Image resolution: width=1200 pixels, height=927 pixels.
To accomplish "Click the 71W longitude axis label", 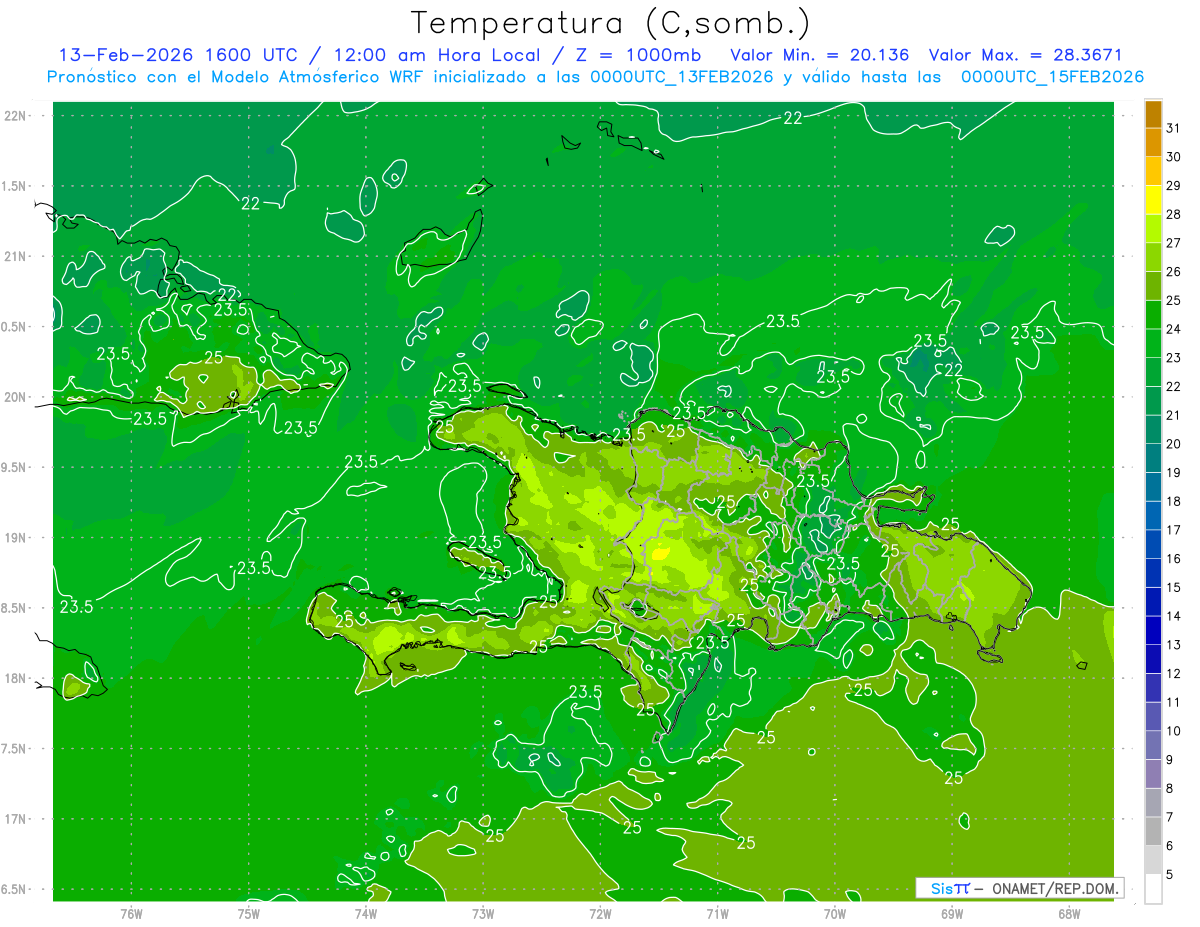I will coord(717,914).
